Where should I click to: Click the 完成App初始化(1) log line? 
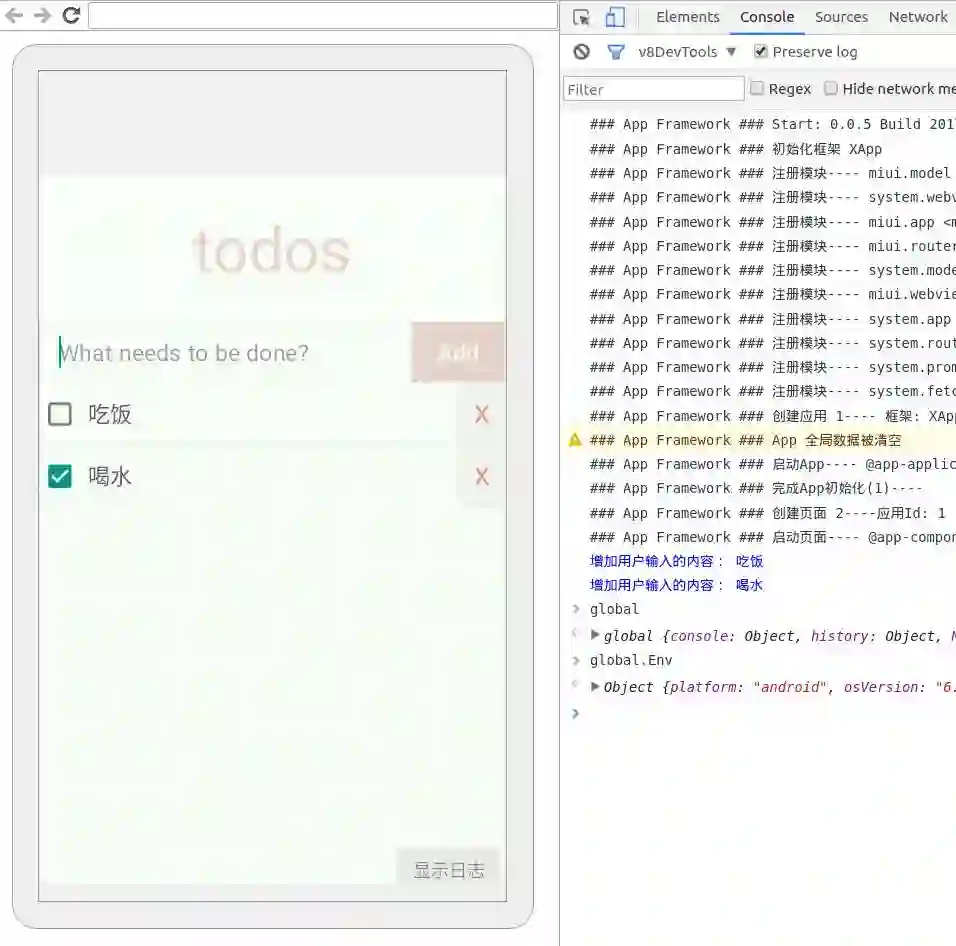pyautogui.click(x=755, y=488)
